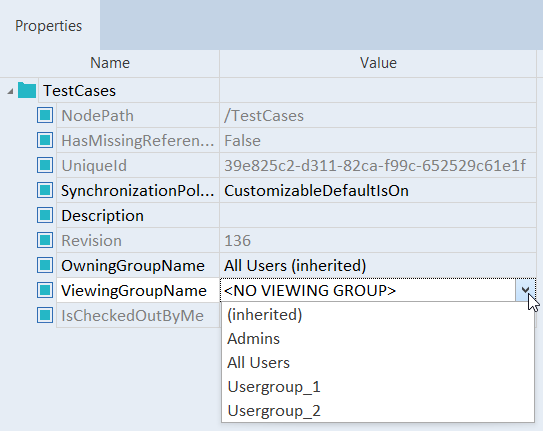543x431 pixels.
Task: Select Admins in the viewing group list
Action: [378, 339]
